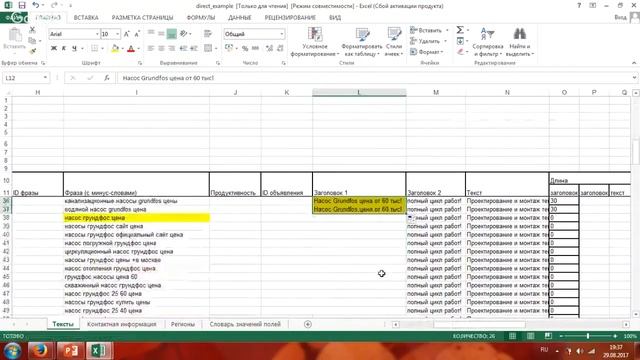Open the ФОРМУЛЫ ribbon tab
The width and height of the screenshot is (640, 360).
(x=201, y=18)
